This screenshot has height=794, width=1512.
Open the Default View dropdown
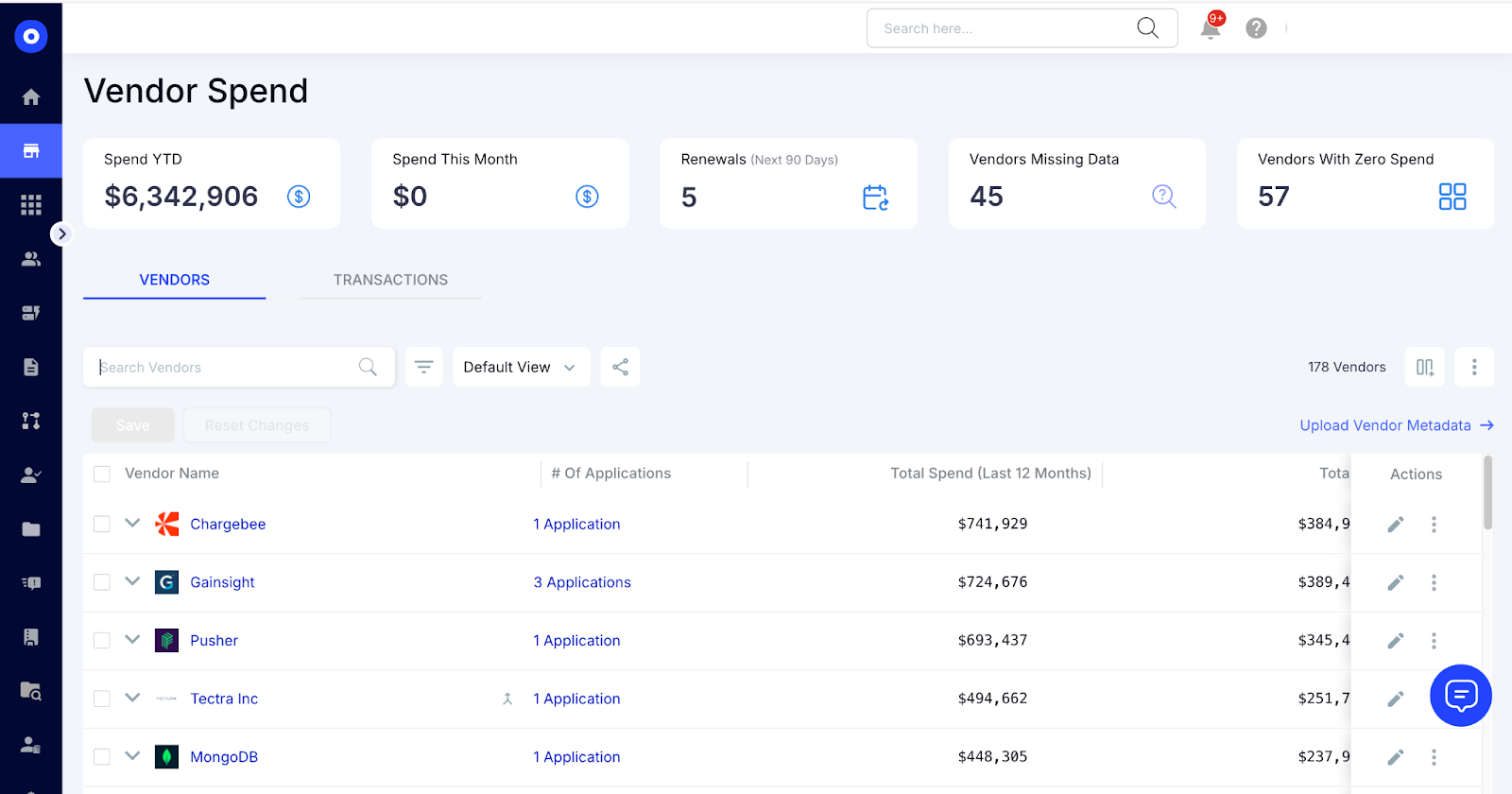coord(521,367)
